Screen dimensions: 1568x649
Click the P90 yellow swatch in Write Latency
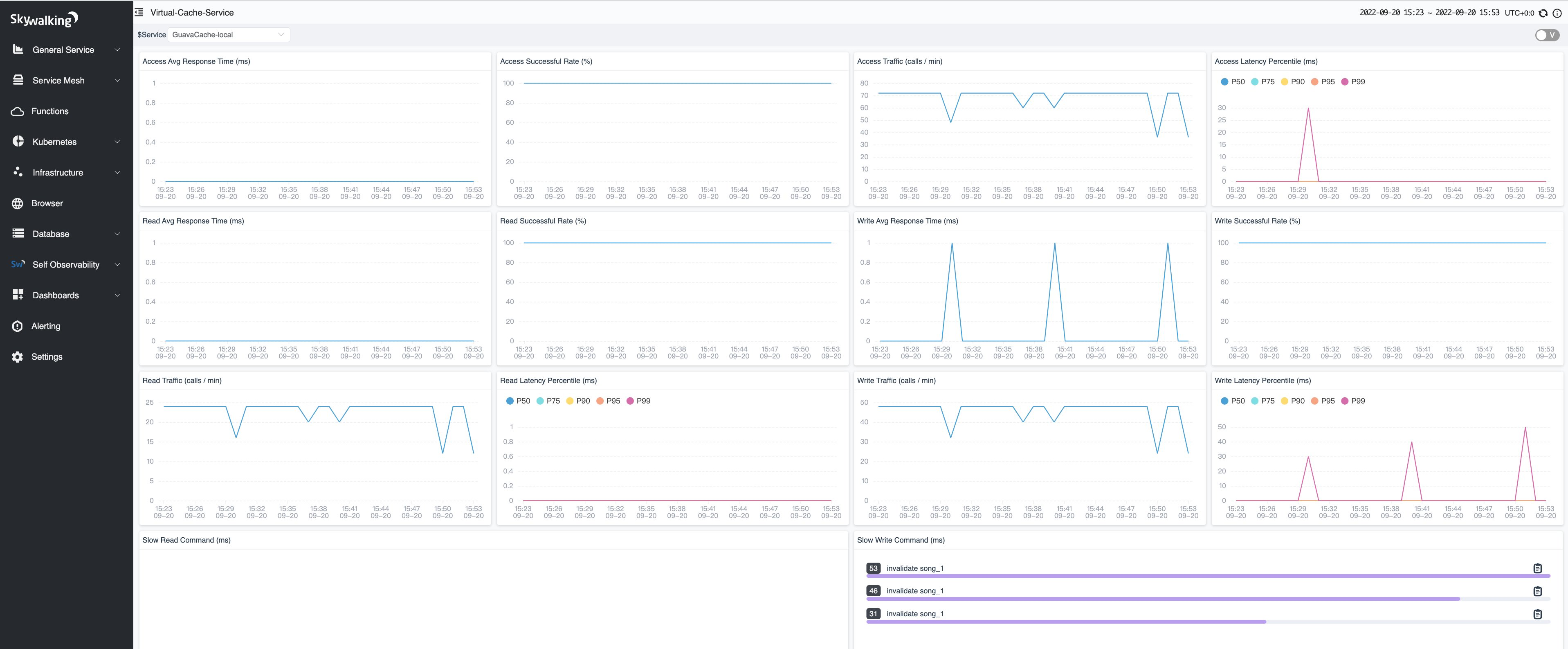[1284, 401]
